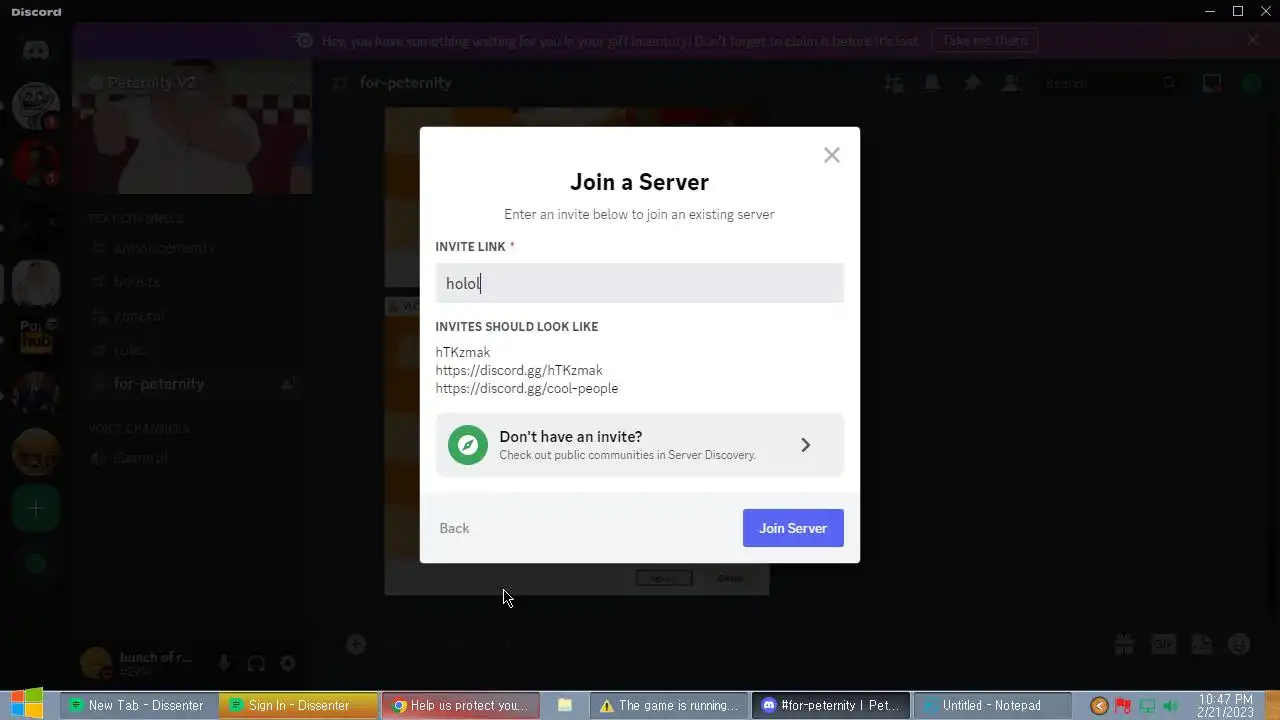Open the orange hub logo server icon

36,338
